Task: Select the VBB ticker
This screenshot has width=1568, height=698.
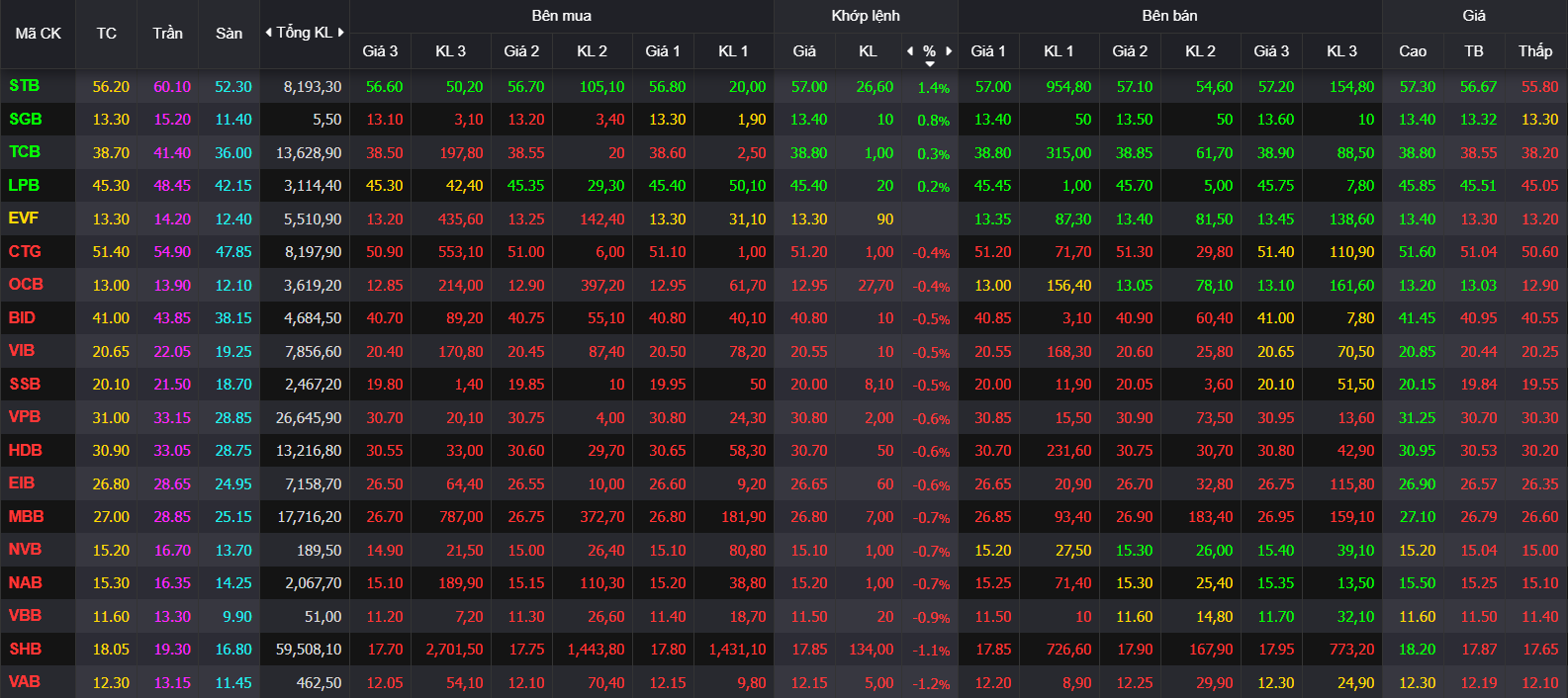Action: tap(26, 616)
